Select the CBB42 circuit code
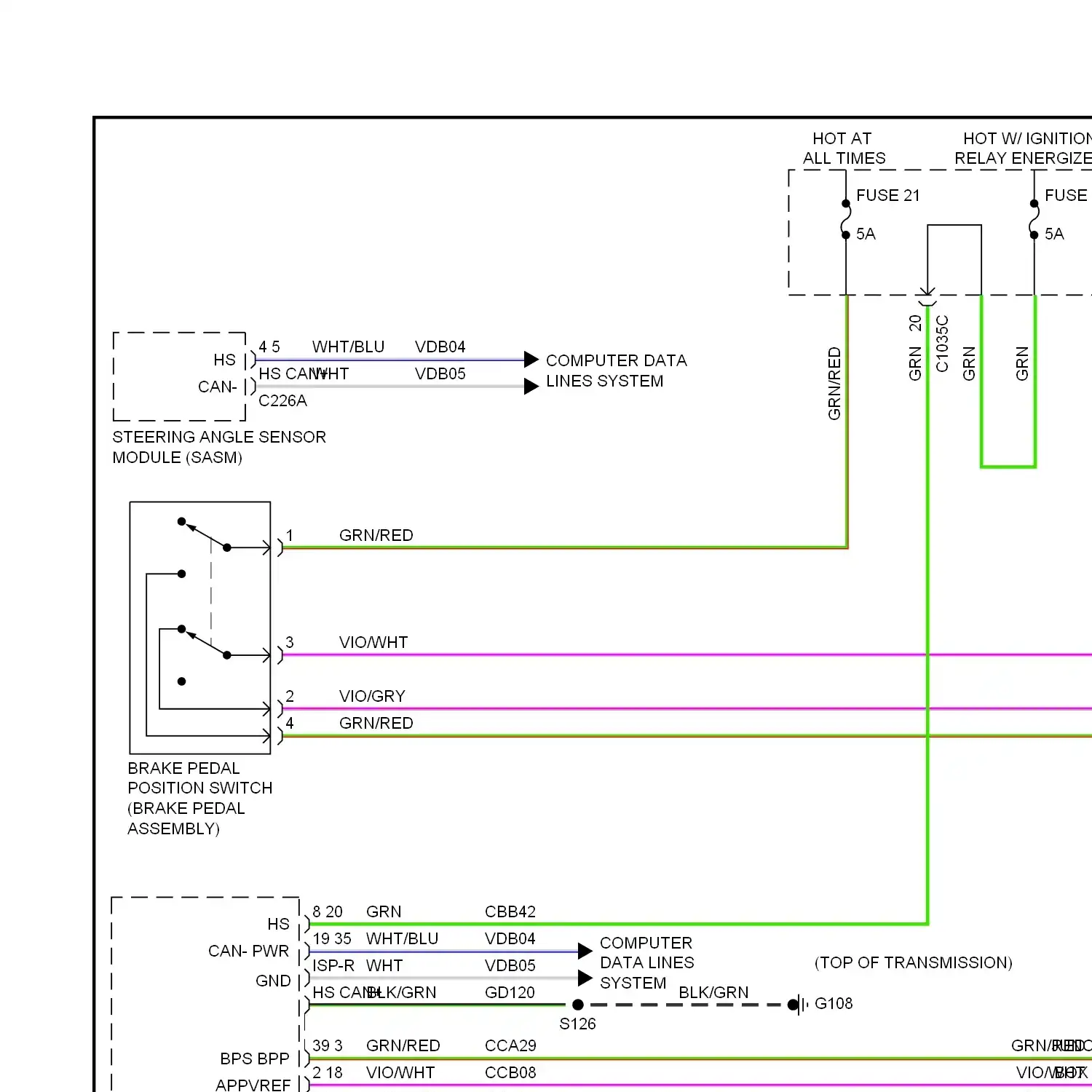 coord(510,911)
